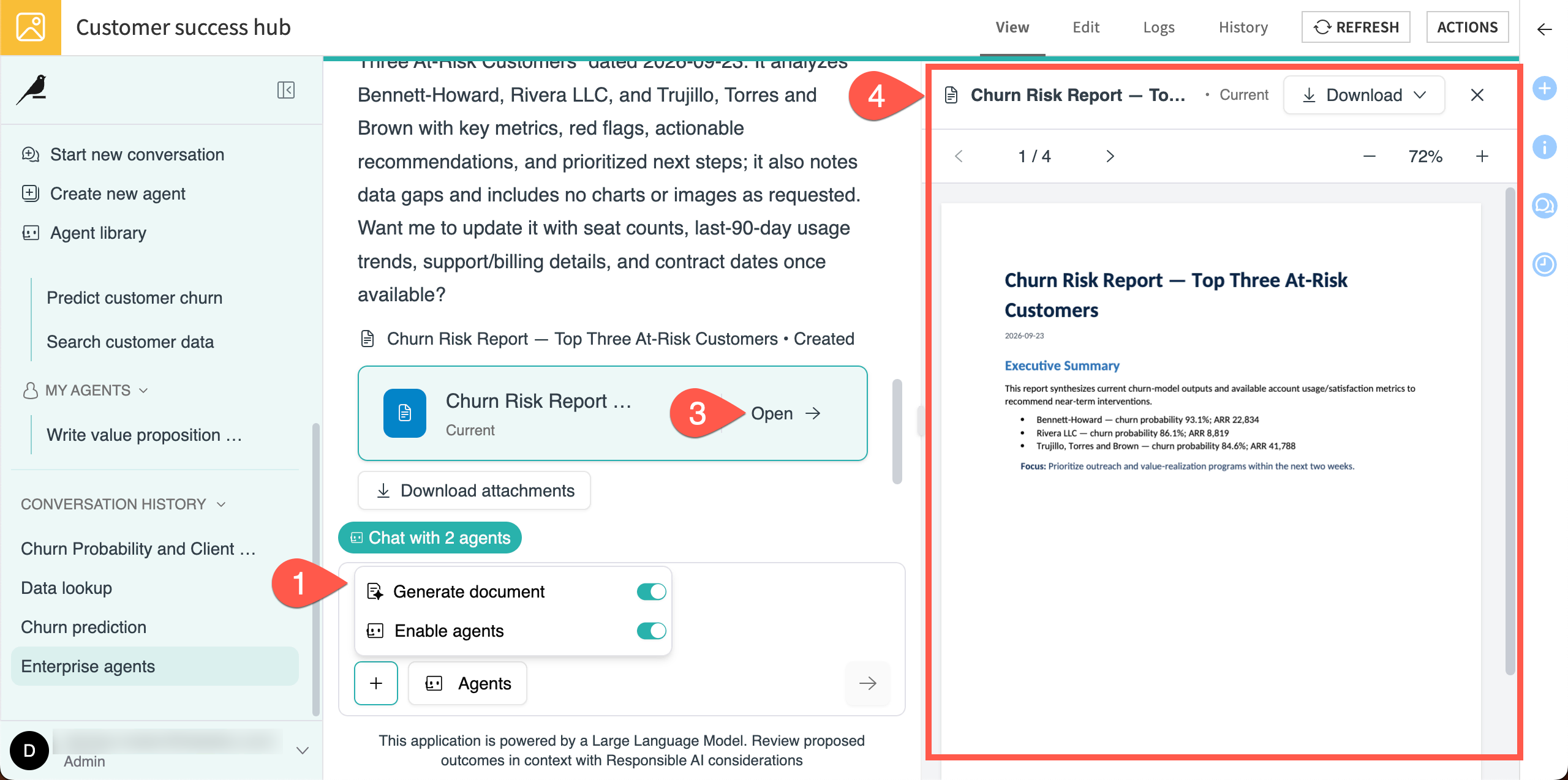
Task: Toggle Generate document switch
Action: (x=651, y=592)
